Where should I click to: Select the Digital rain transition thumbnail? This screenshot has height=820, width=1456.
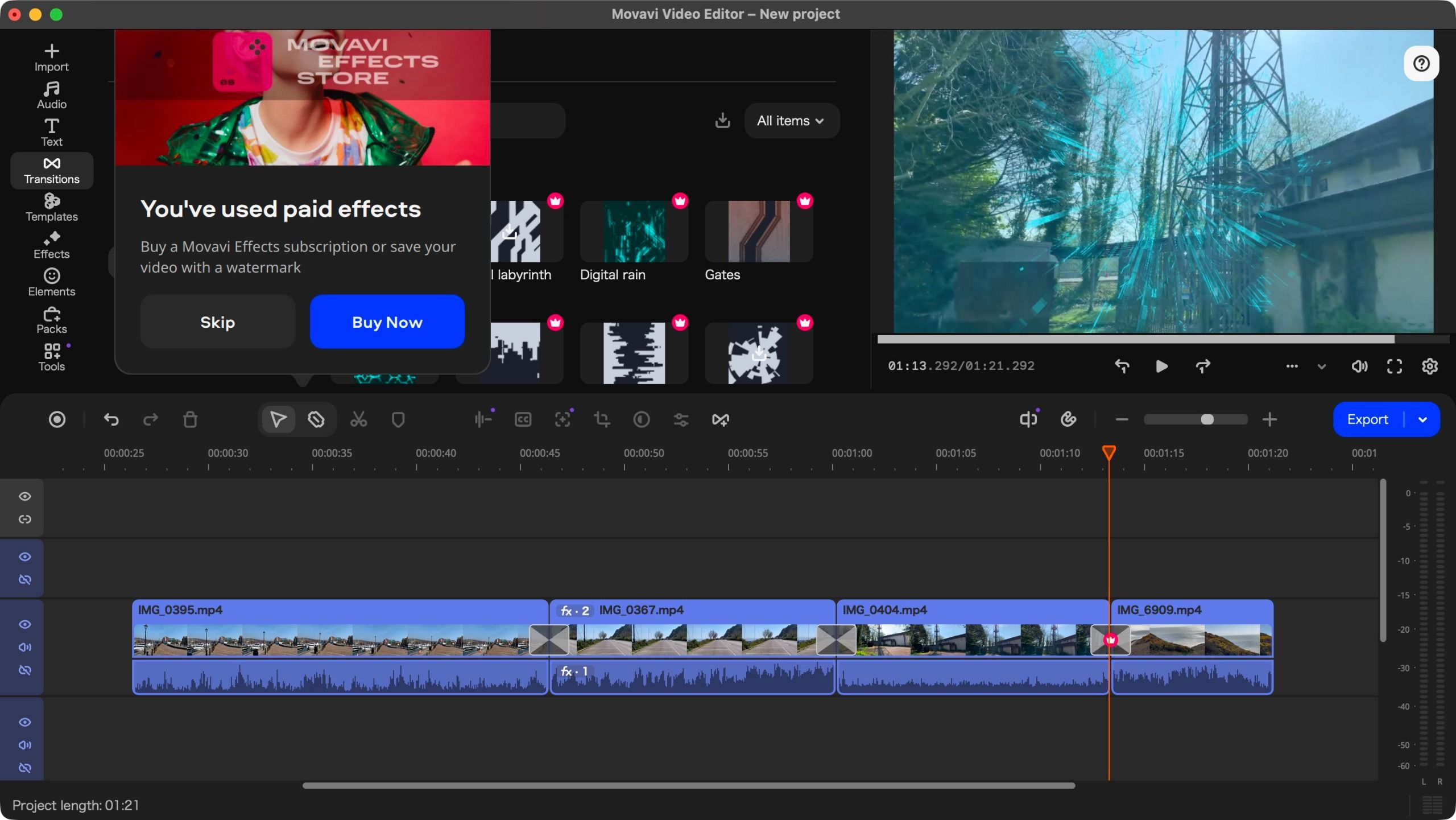coord(634,232)
